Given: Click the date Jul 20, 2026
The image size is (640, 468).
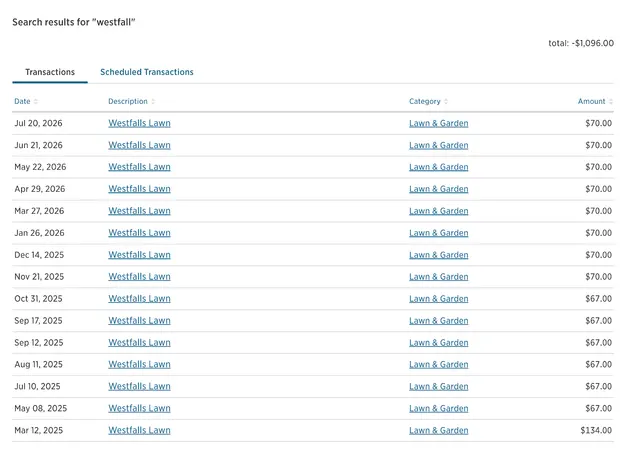Looking at the screenshot, I should (38, 123).
